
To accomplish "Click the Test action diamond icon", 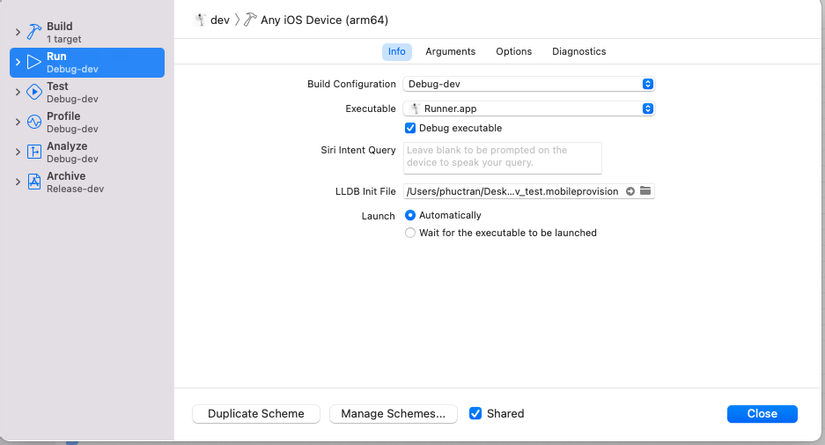I will point(34,92).
